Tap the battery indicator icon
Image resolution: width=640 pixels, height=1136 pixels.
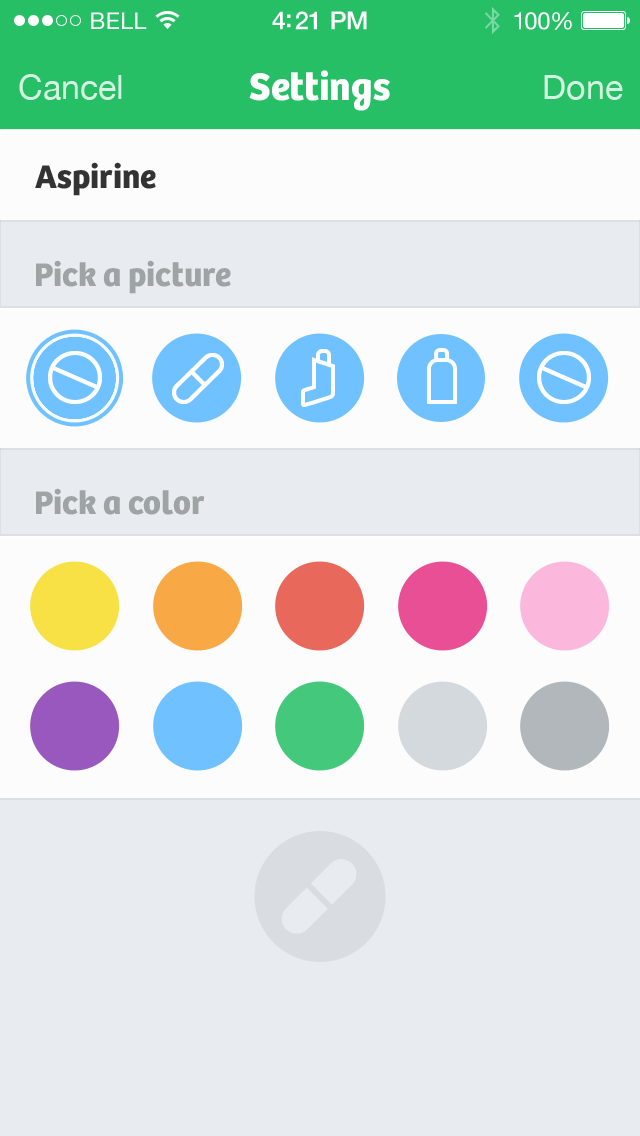click(x=603, y=21)
